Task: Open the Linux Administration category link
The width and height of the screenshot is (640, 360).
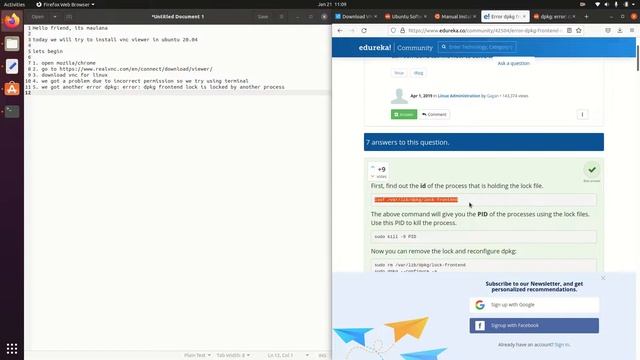Action: (459, 96)
